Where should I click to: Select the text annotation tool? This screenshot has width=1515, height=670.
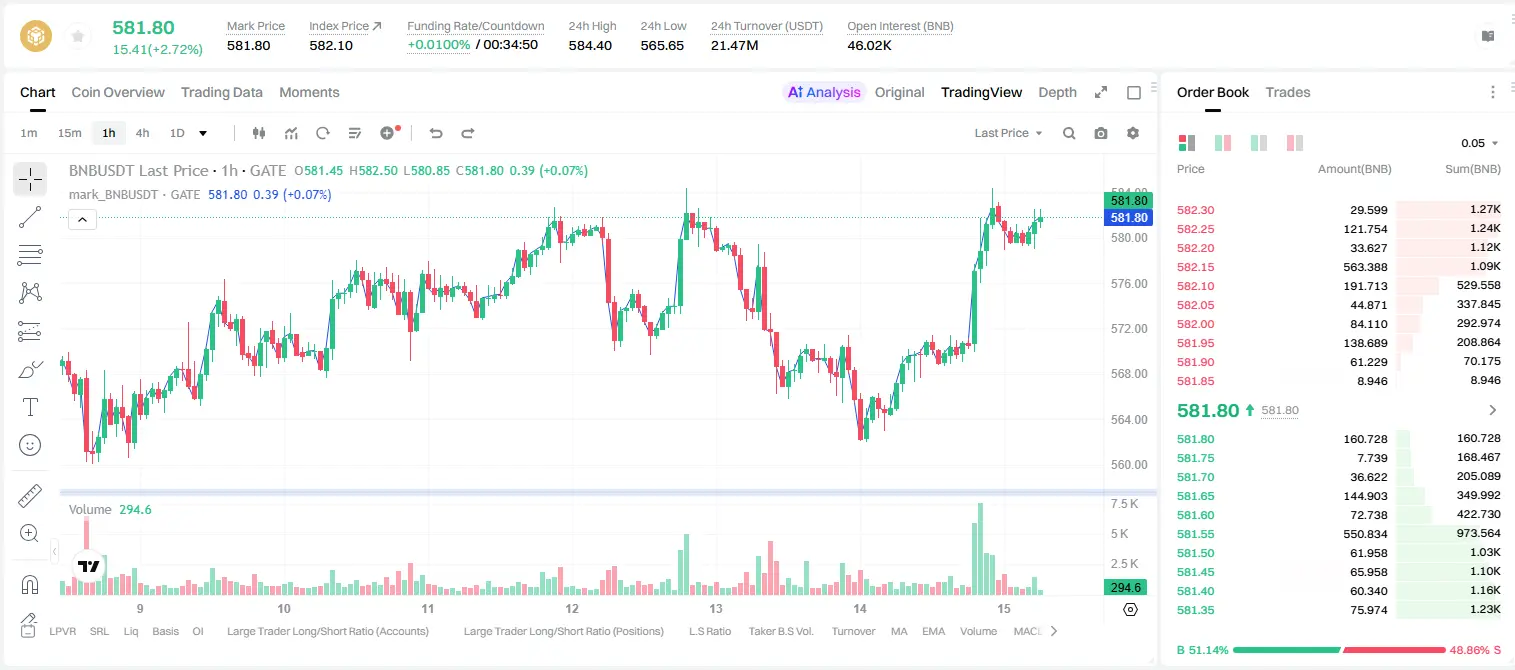30,407
